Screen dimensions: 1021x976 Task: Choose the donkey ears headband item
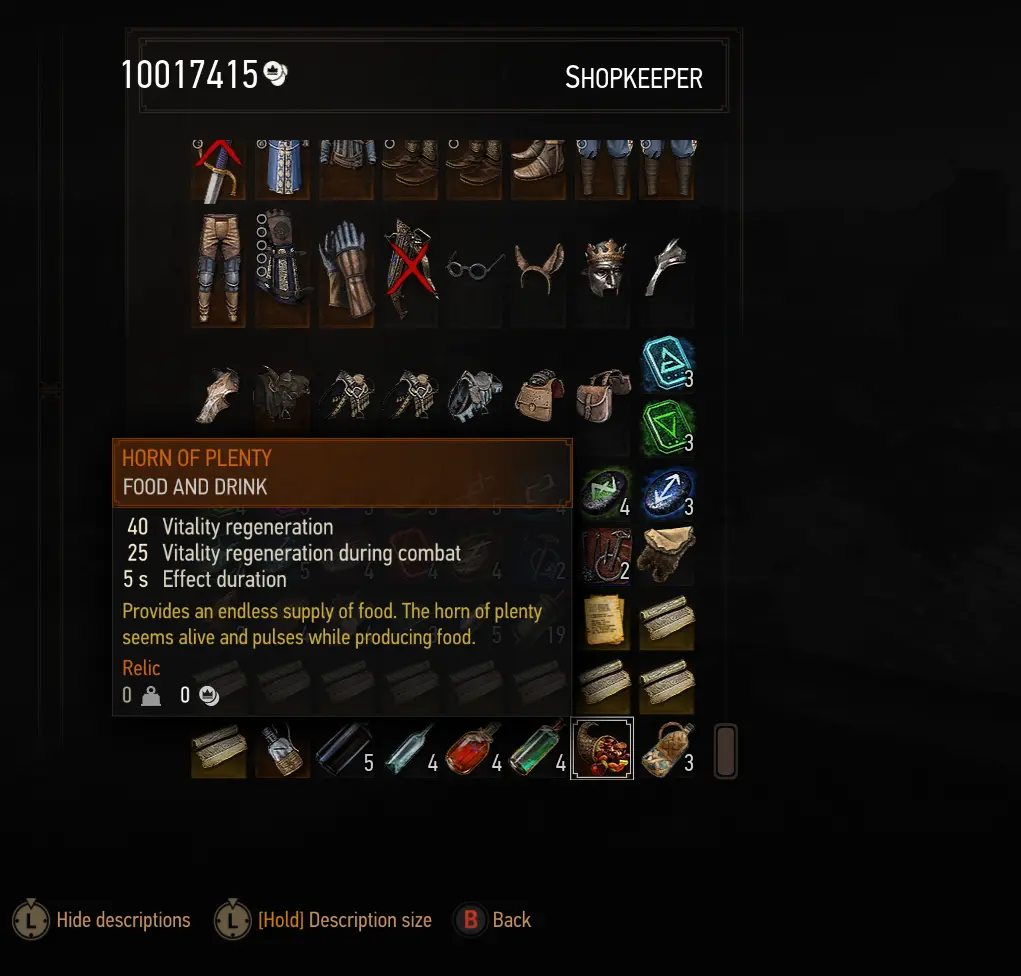(539, 269)
